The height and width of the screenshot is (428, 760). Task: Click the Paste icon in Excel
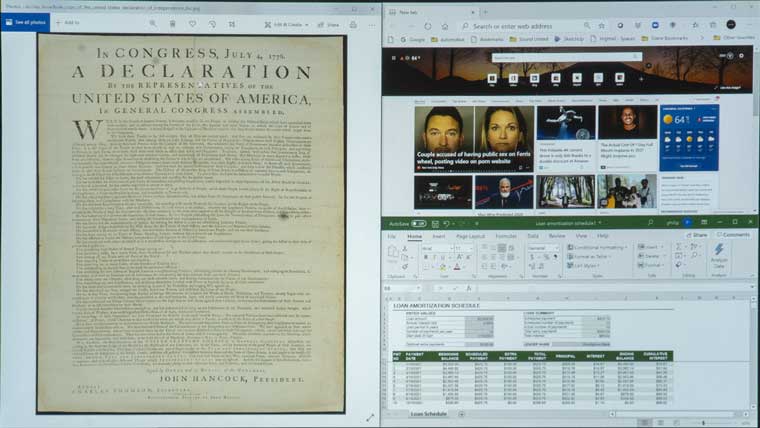click(x=393, y=254)
